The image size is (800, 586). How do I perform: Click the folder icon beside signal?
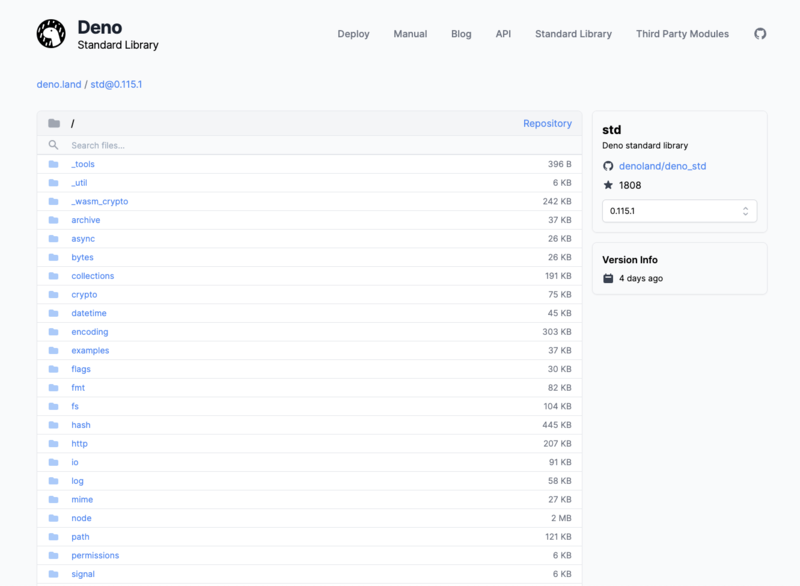coord(54,574)
